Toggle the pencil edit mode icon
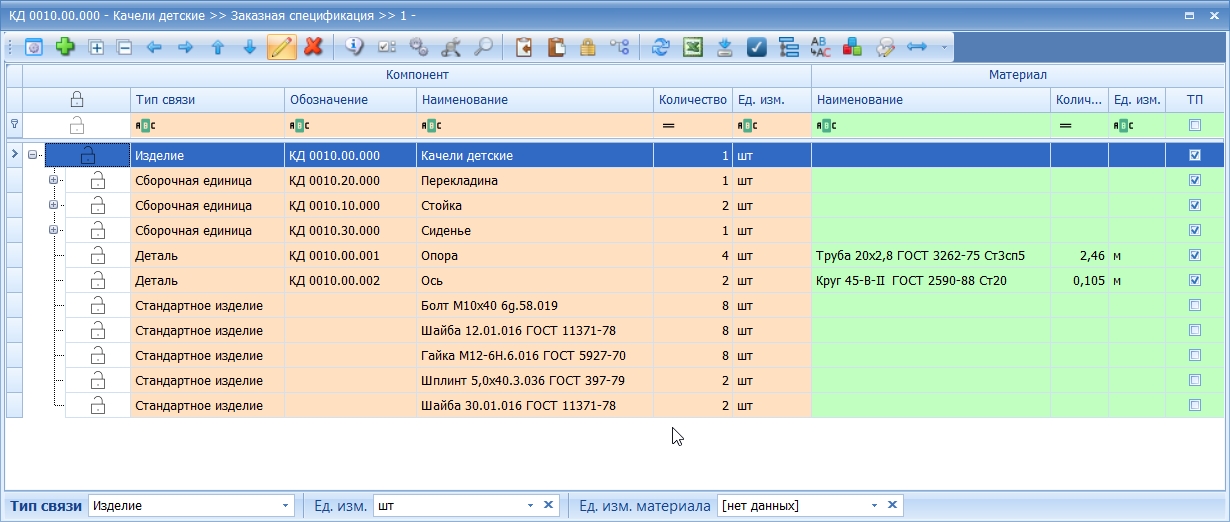This screenshot has width=1230, height=522. pos(282,47)
